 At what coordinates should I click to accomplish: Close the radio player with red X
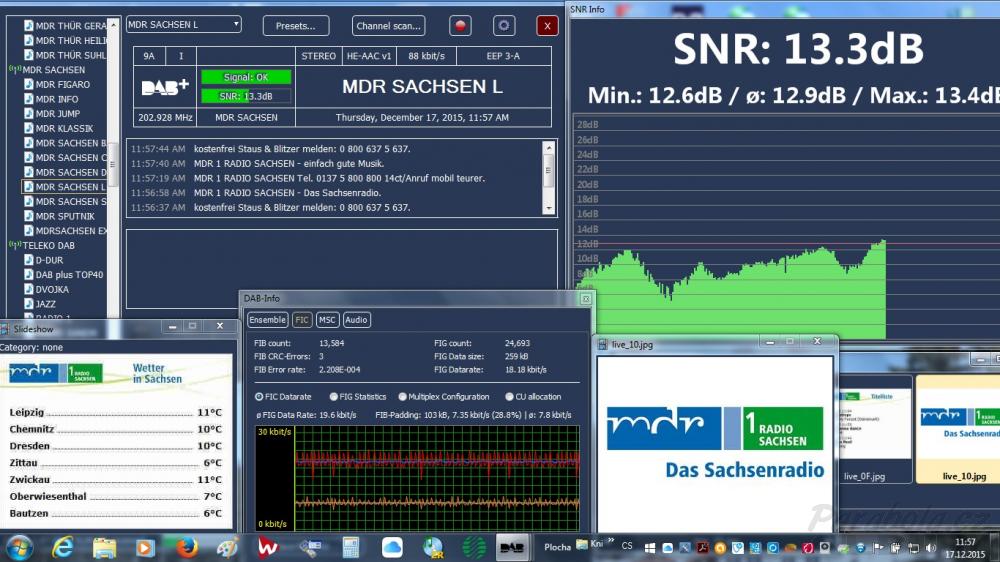click(547, 26)
